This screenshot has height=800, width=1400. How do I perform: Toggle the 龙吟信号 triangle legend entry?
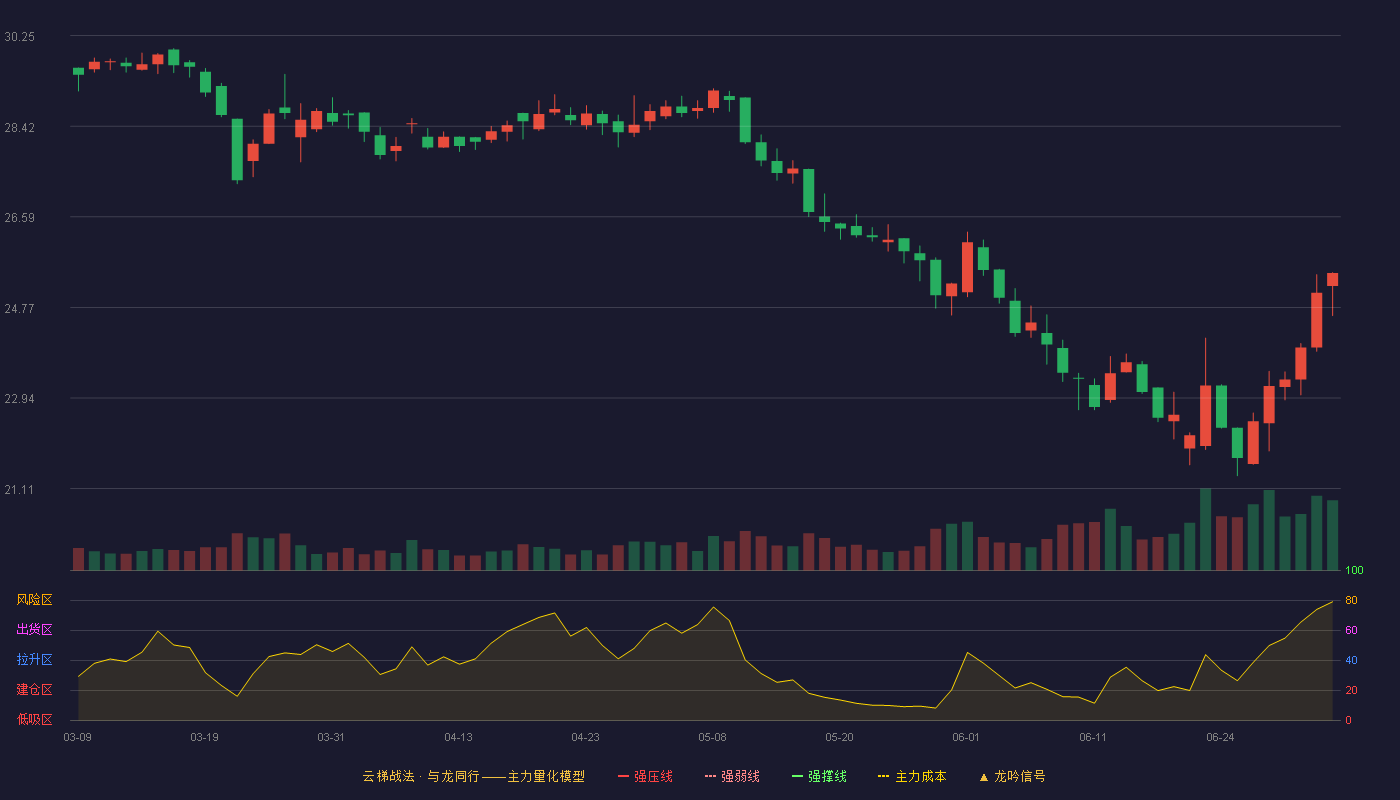point(1012,776)
